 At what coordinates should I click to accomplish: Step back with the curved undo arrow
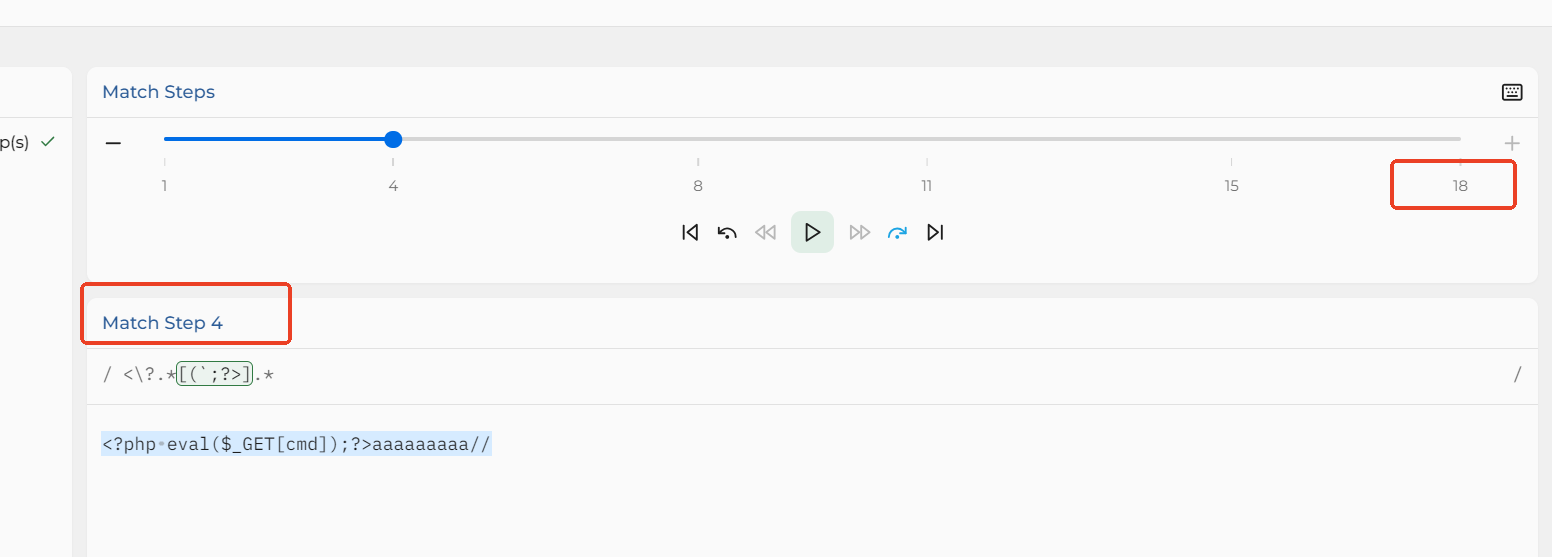click(728, 232)
